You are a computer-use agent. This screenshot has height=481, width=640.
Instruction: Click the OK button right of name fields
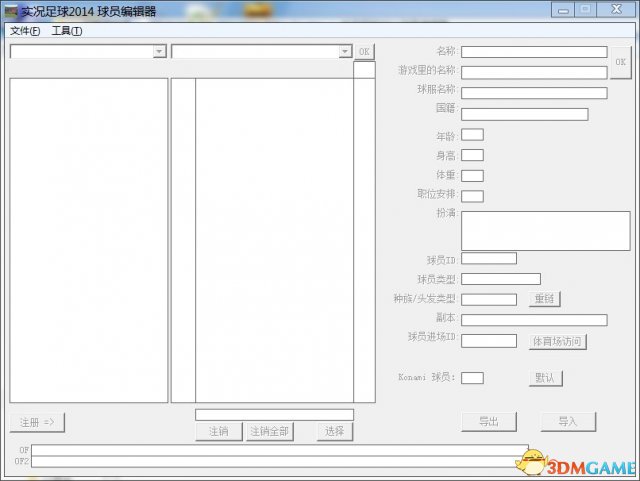620,62
